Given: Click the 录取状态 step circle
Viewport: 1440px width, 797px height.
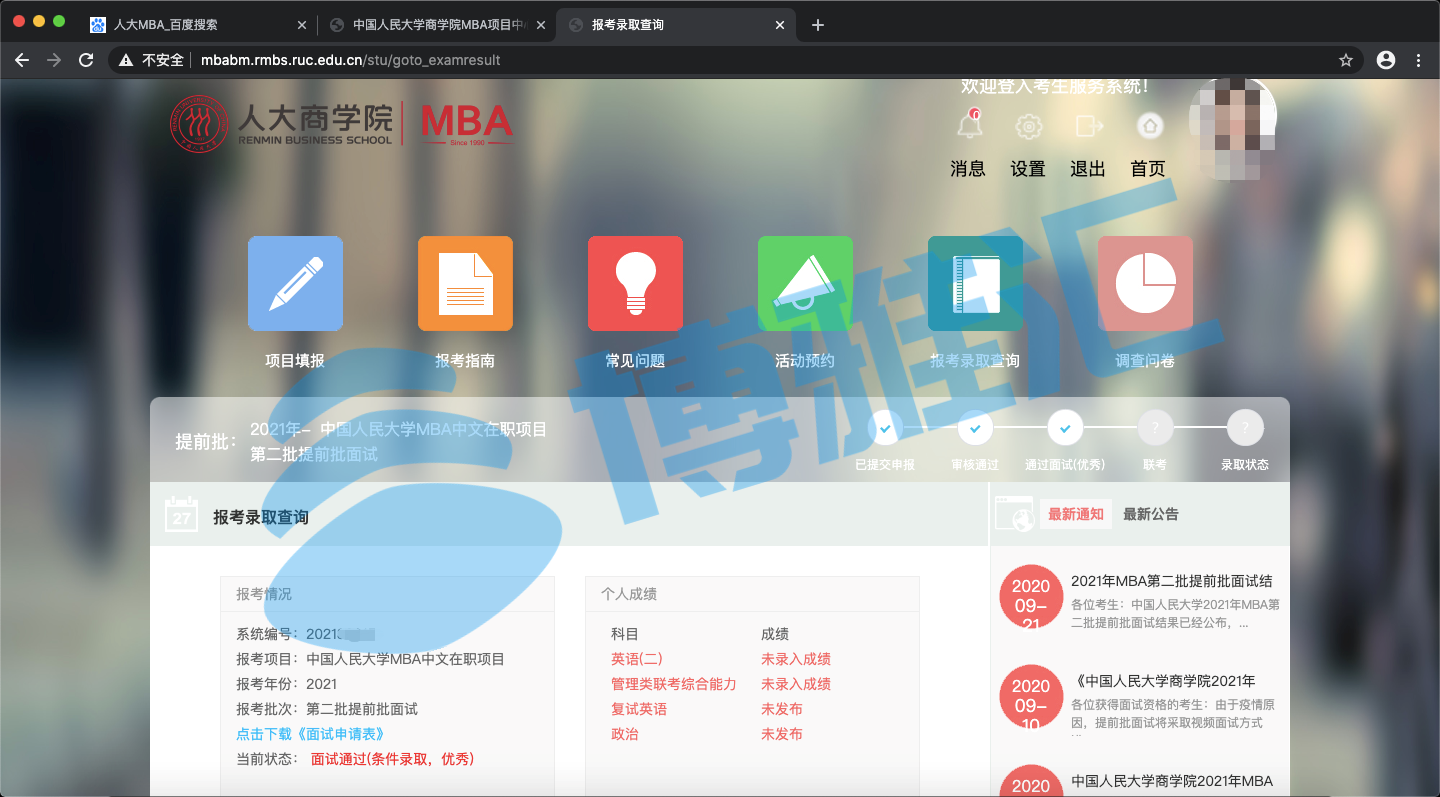Looking at the screenshot, I should [1245, 428].
